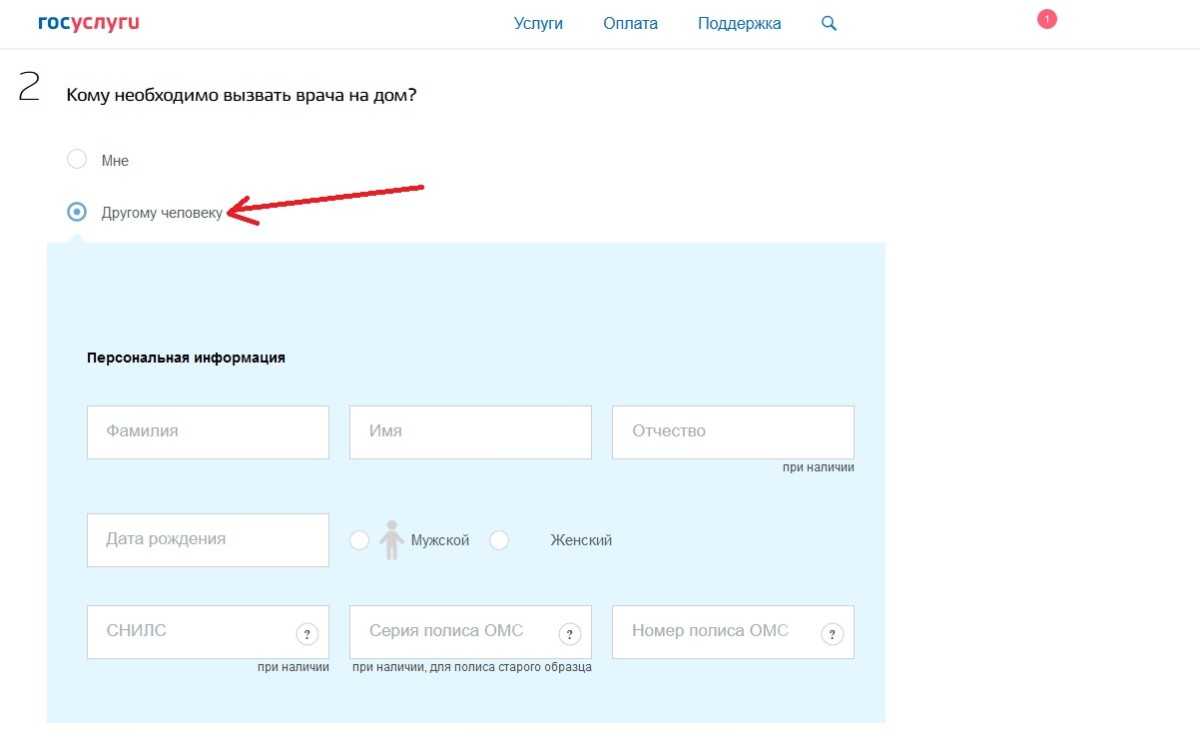This screenshot has height=752, width=1200.
Task: Click the gray person gender icon
Action: click(x=391, y=540)
